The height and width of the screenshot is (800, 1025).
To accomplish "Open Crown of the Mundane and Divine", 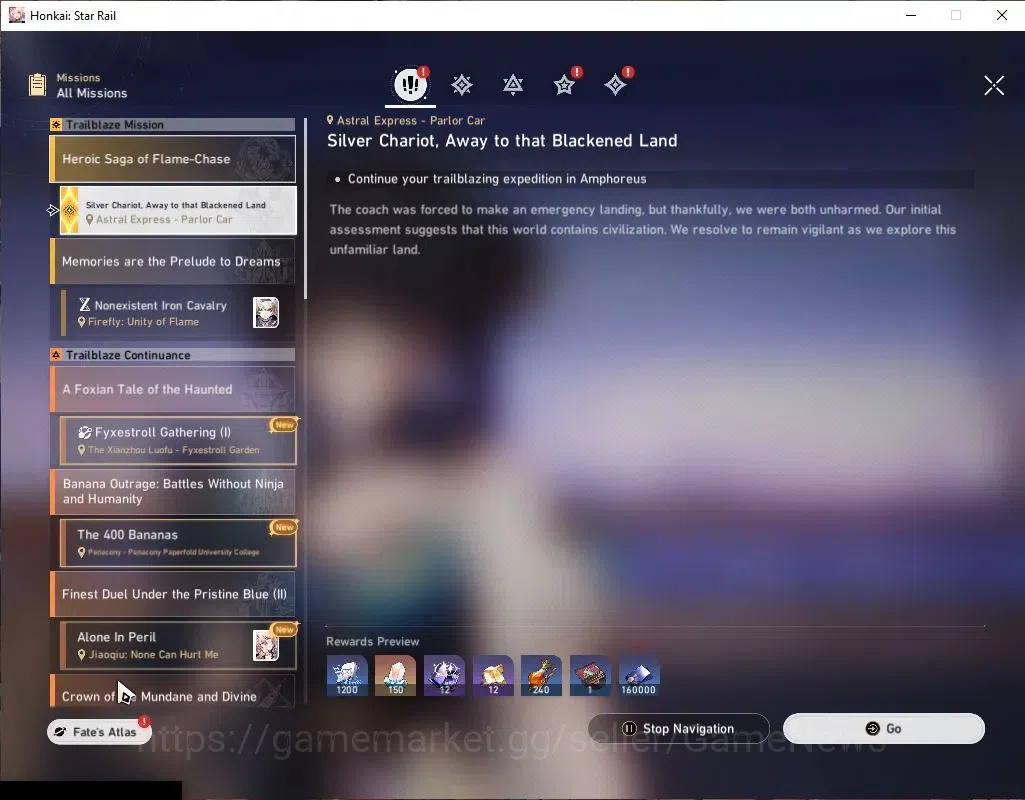I will (173, 692).
